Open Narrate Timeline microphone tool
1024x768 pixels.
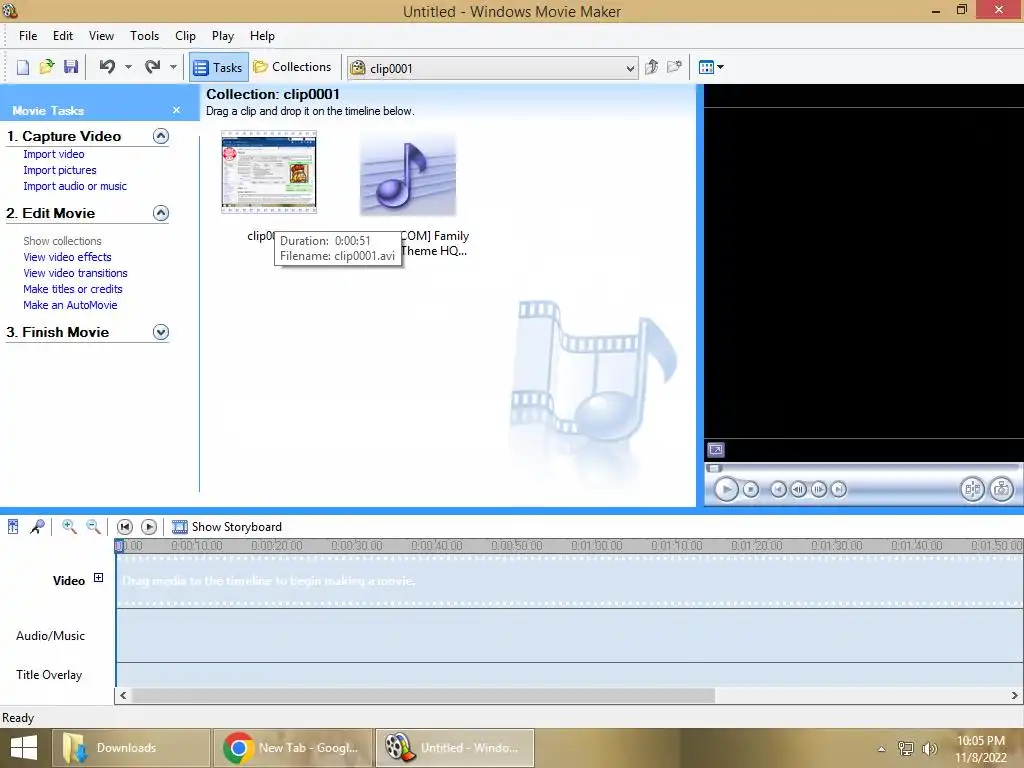click(37, 526)
